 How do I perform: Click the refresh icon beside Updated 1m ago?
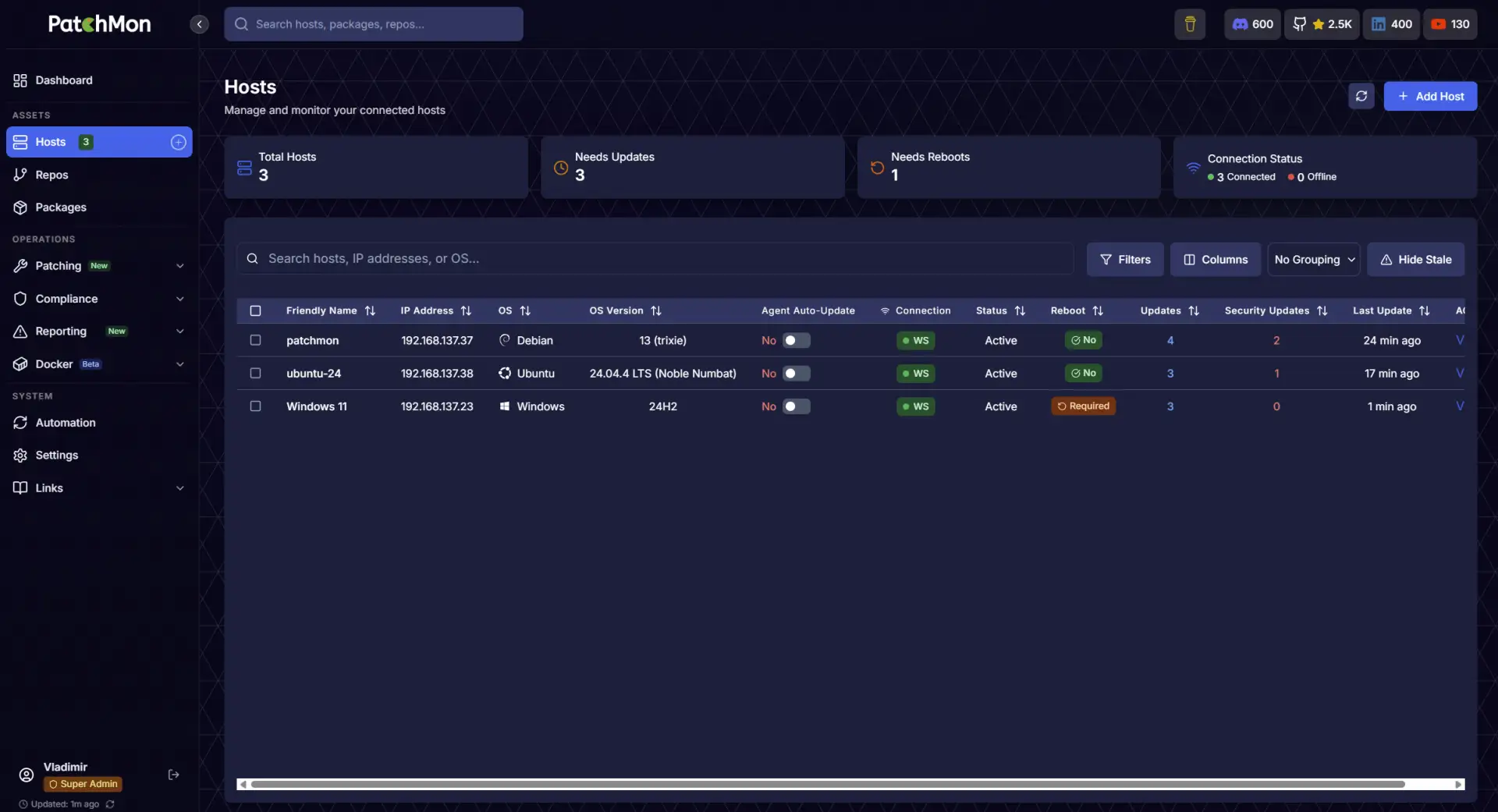click(x=110, y=804)
